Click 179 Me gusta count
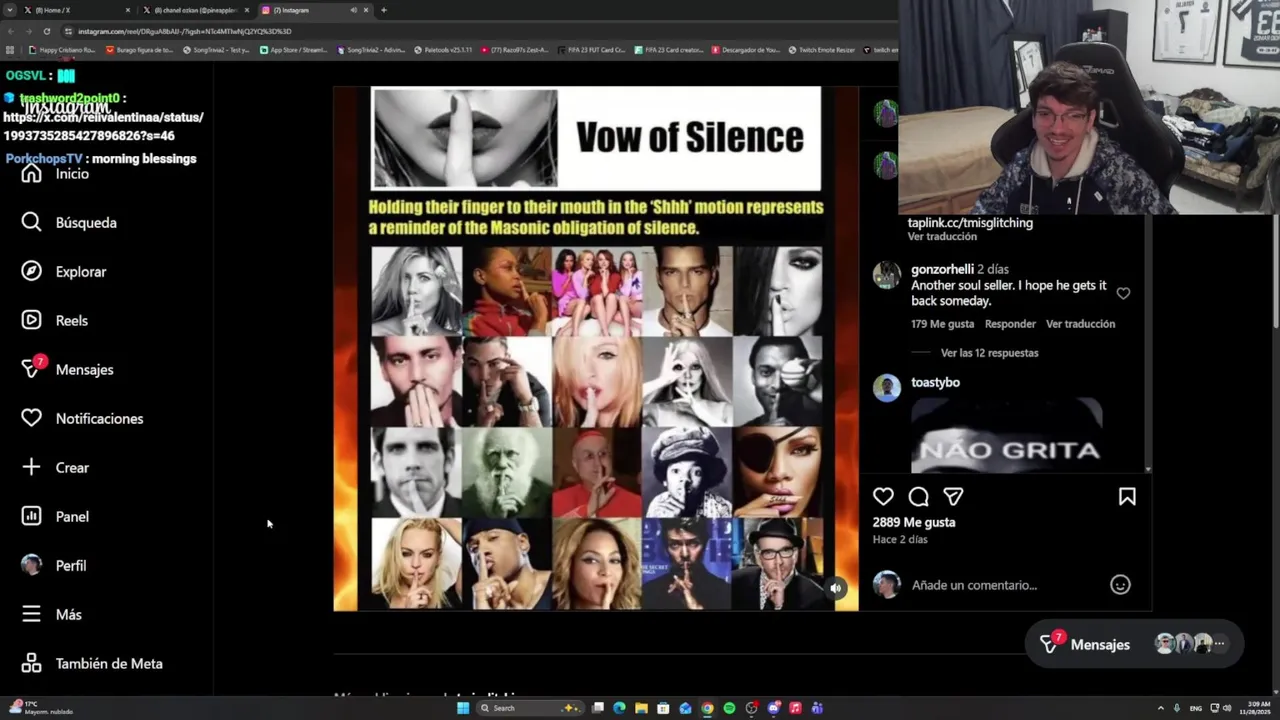 click(x=942, y=324)
